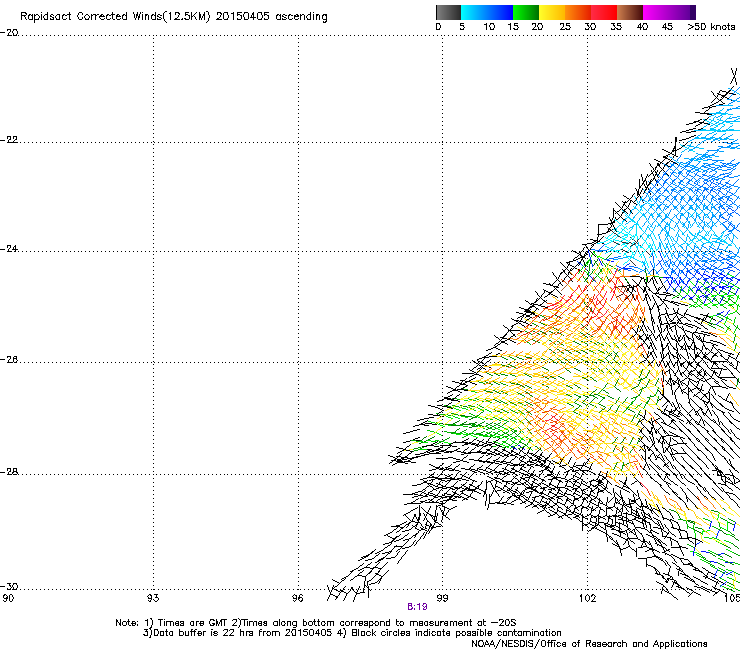Click the brown 35-40 knots legend swatch

(630, 12)
